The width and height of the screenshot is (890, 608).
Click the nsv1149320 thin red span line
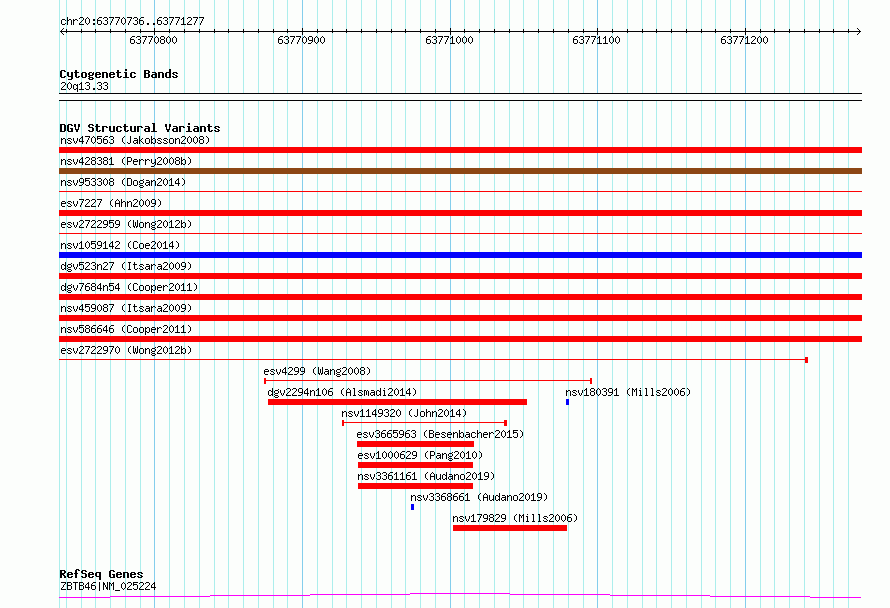(x=425, y=423)
